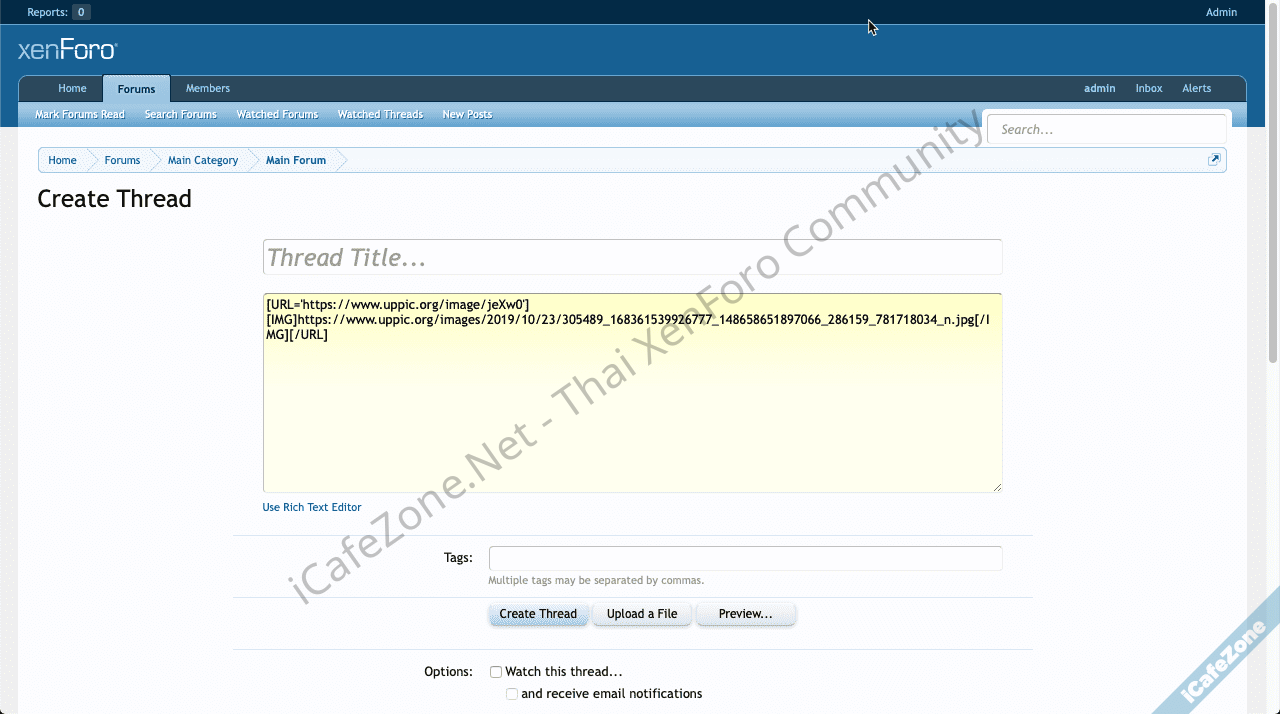Select the Forums tab

[136, 89]
